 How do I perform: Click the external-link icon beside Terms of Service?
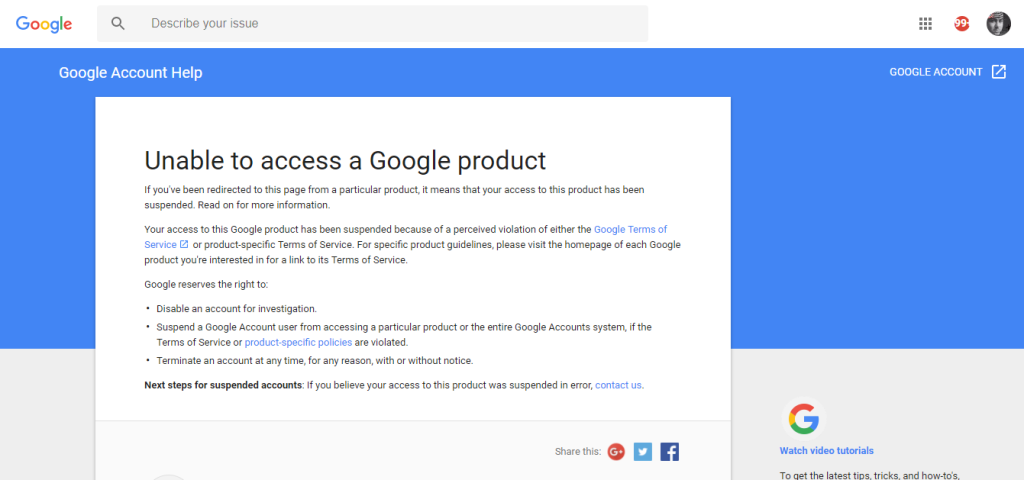184,245
